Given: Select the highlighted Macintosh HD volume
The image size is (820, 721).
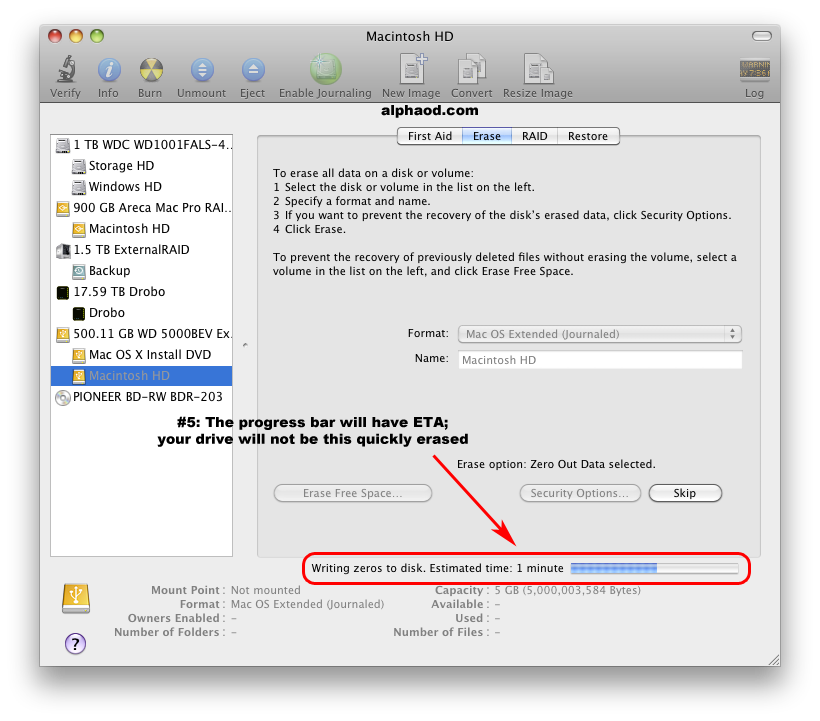Looking at the screenshot, I should [142, 375].
